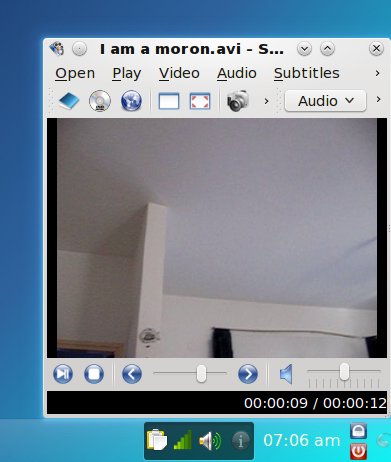Click the SMPlayer window menu icon
Viewport: 391px width, 462px height.
pos(57,49)
